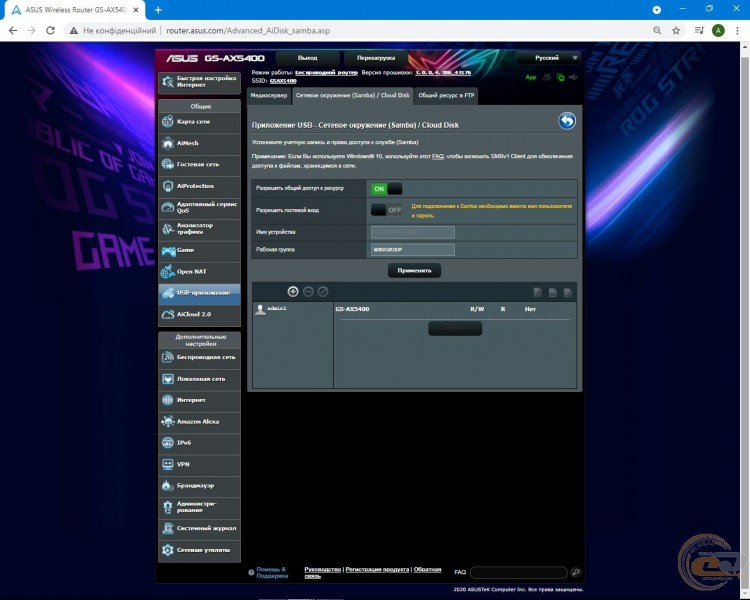Open the Русский language dropdown
Viewport: 750px width, 600px height.
click(x=549, y=58)
